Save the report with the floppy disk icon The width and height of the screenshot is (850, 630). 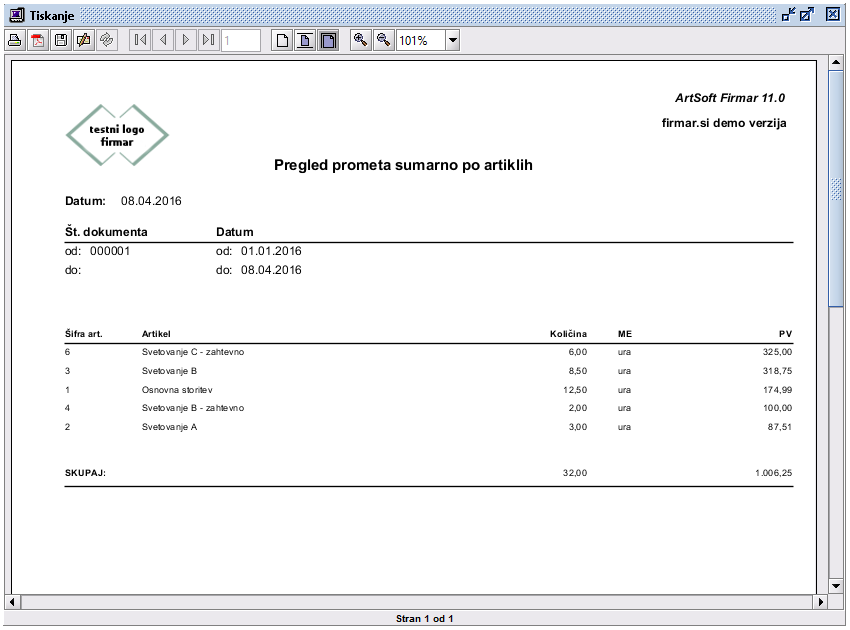61,40
